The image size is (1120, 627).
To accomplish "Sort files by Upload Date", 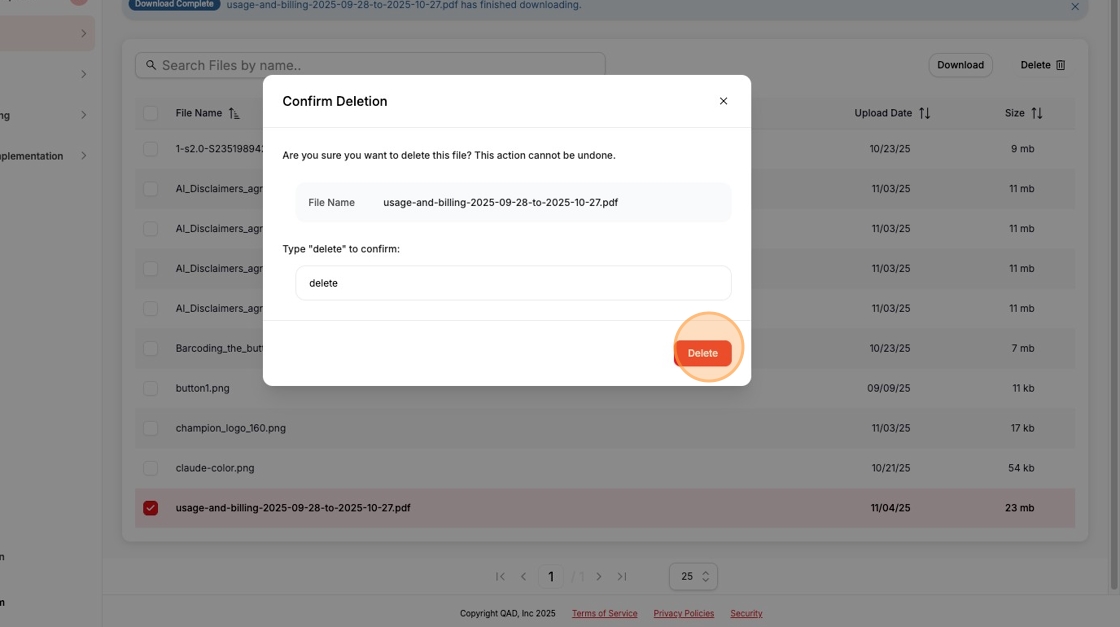I will click(924, 112).
